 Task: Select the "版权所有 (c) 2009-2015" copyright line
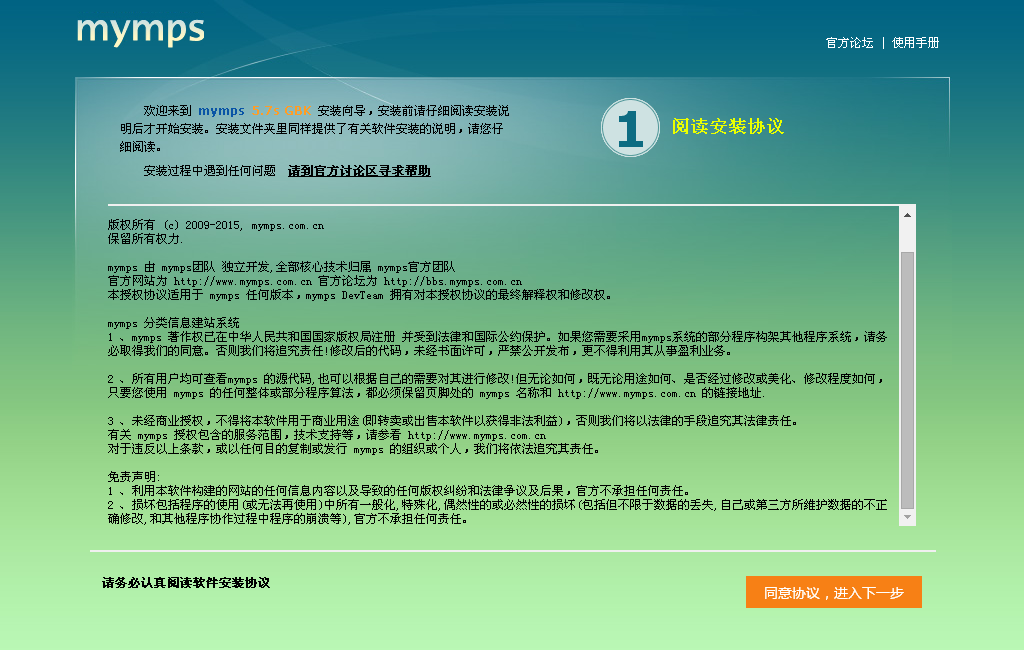click(215, 224)
